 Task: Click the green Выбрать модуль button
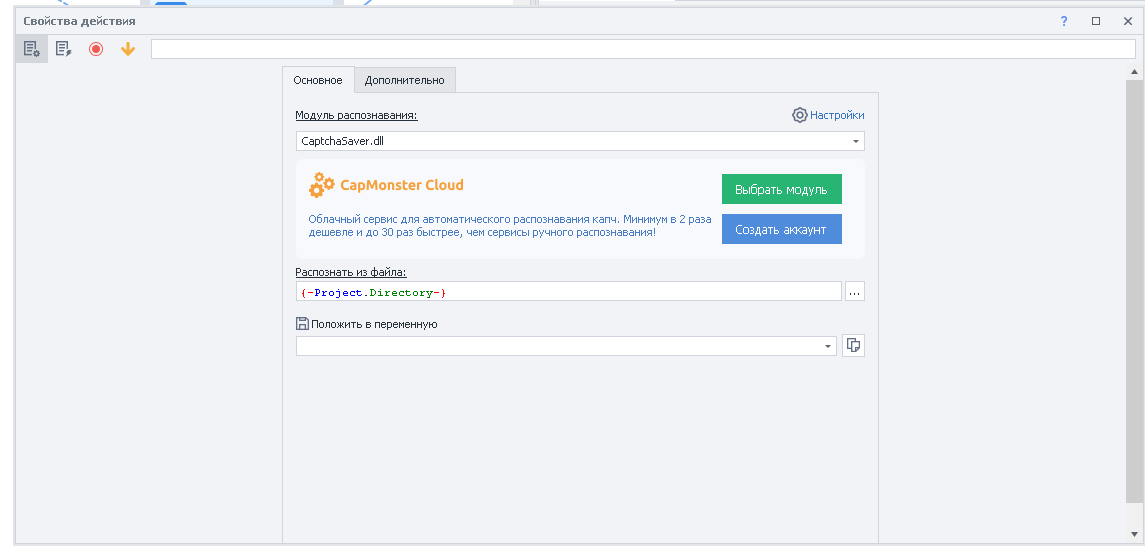click(x=781, y=189)
